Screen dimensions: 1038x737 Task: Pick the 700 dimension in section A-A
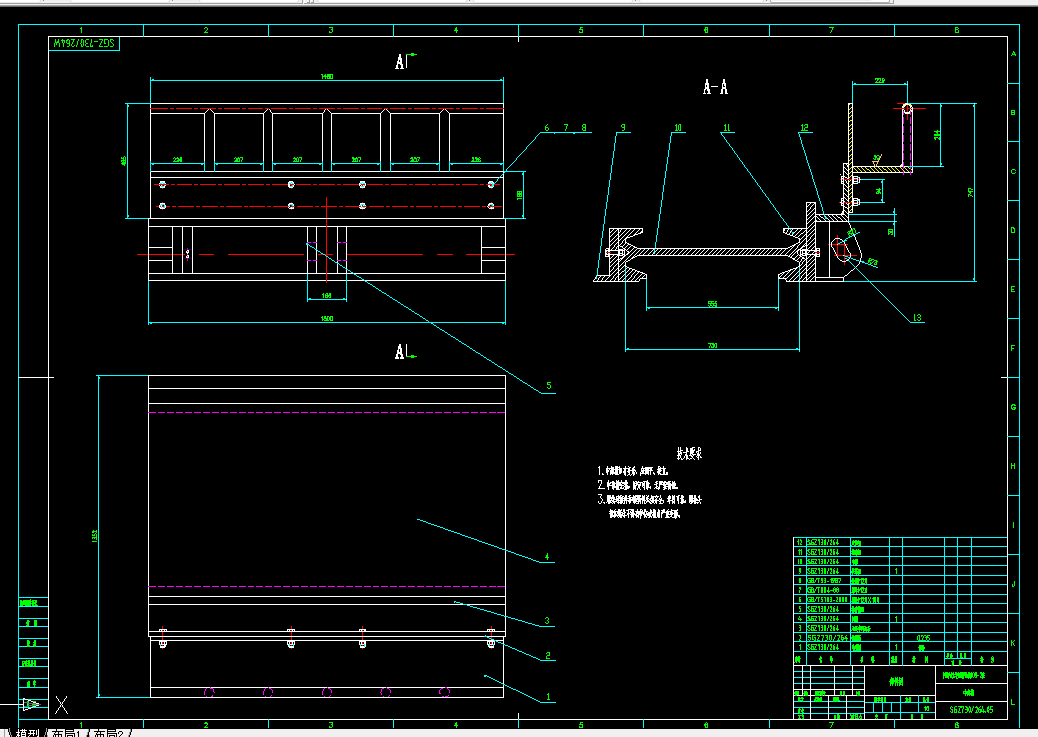point(712,345)
